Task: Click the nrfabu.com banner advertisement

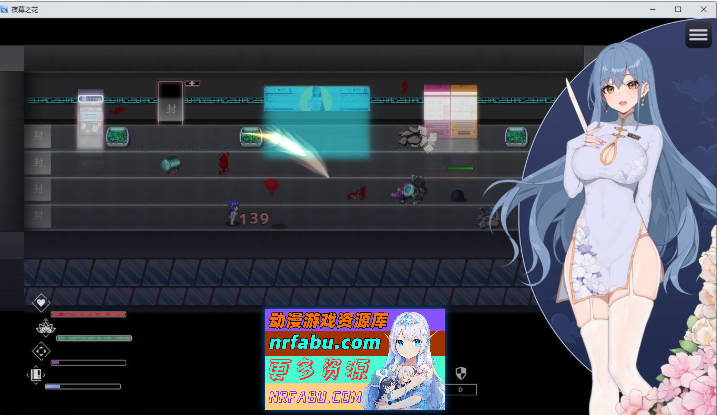Action: point(355,359)
